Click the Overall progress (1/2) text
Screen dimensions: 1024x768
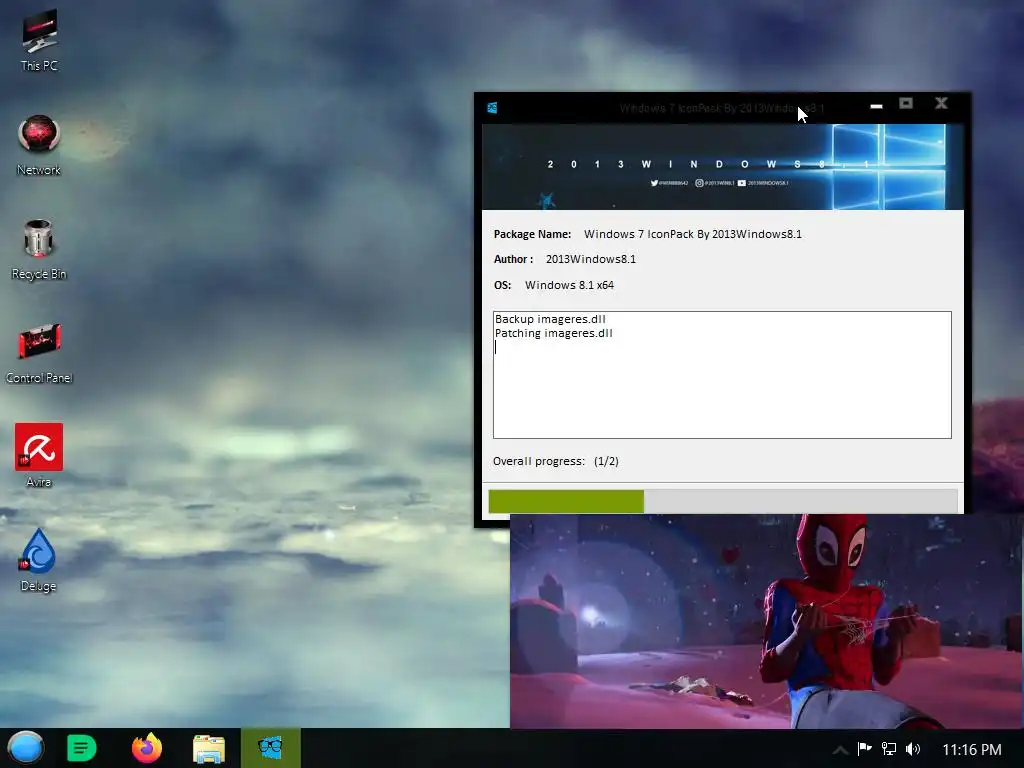(x=556, y=461)
